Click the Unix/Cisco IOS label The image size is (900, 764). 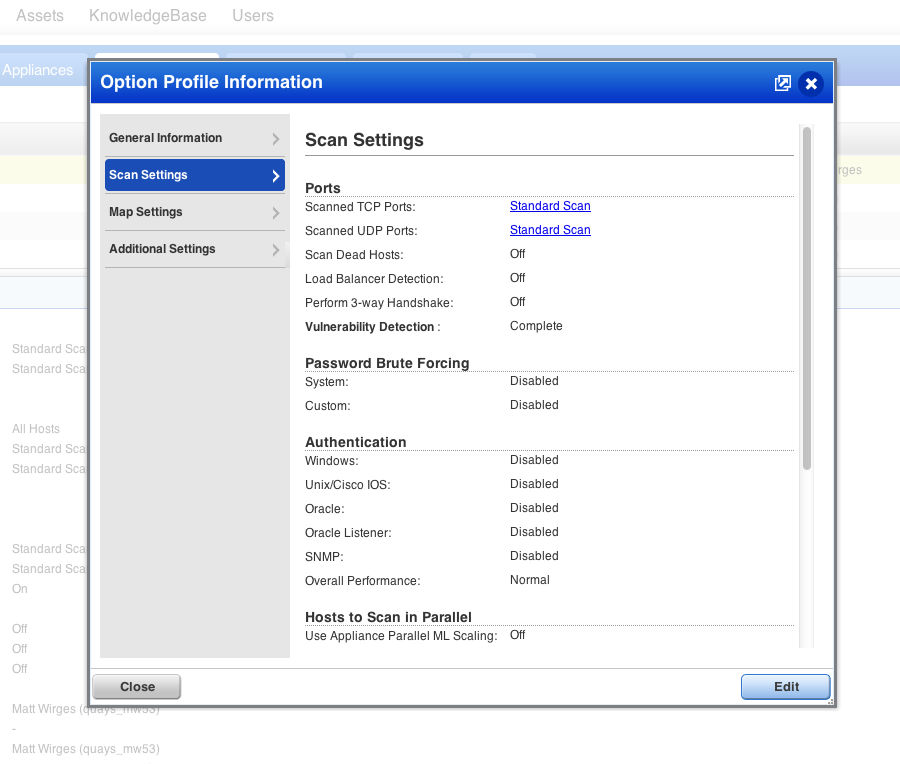[x=347, y=485]
